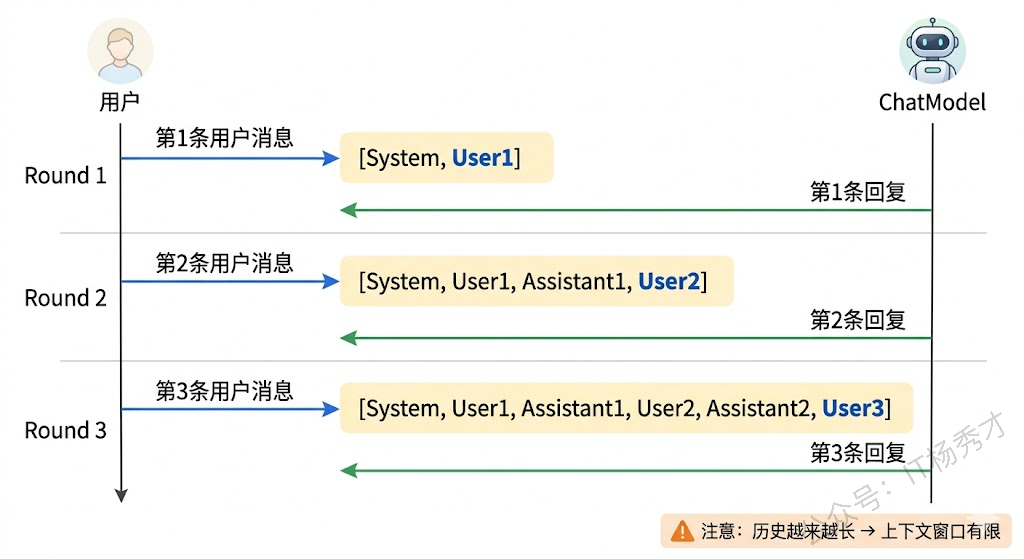
Task: Click the user avatar icon
Action: (120, 50)
